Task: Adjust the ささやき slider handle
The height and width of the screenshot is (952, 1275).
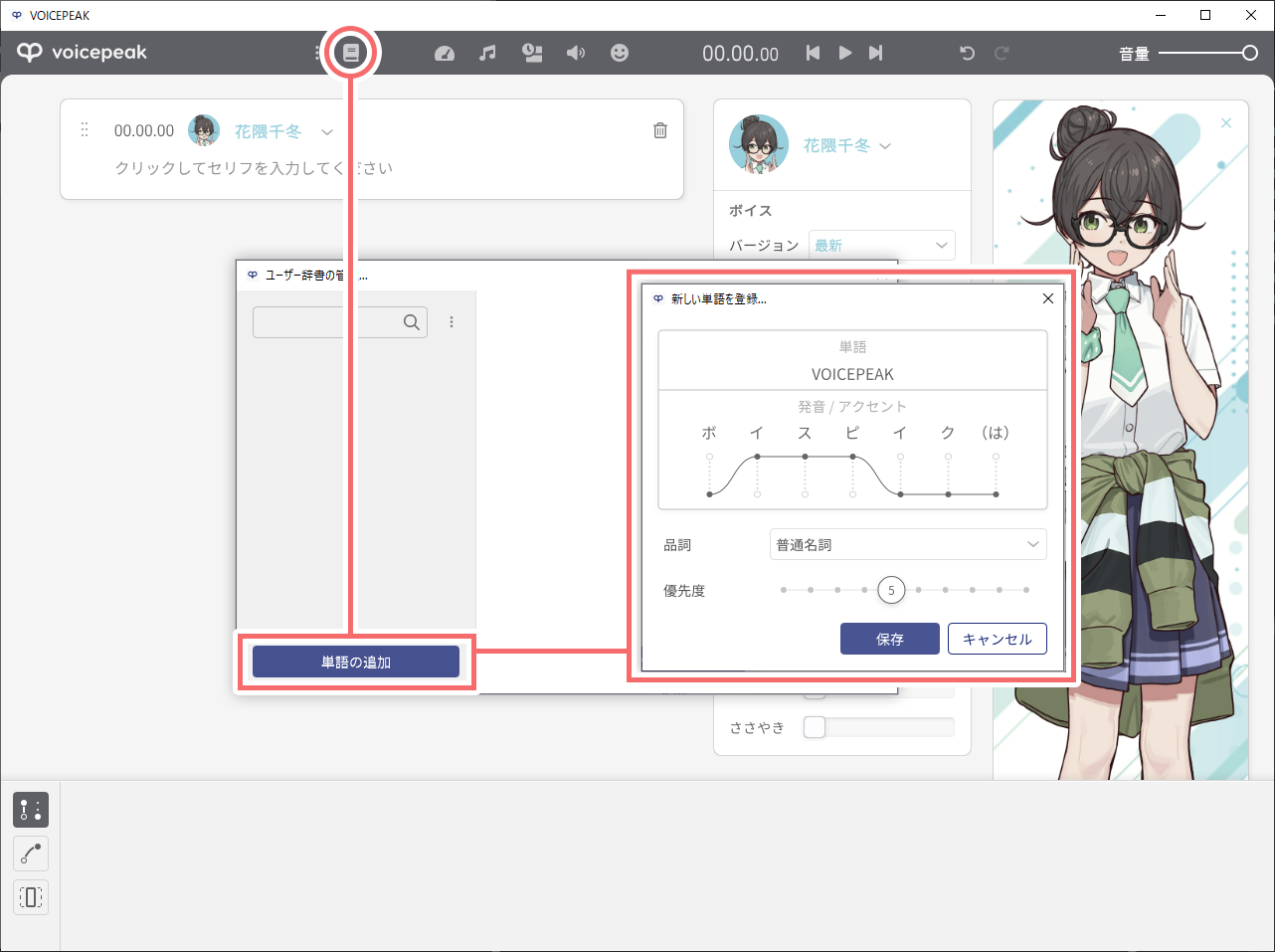Action: (x=815, y=727)
